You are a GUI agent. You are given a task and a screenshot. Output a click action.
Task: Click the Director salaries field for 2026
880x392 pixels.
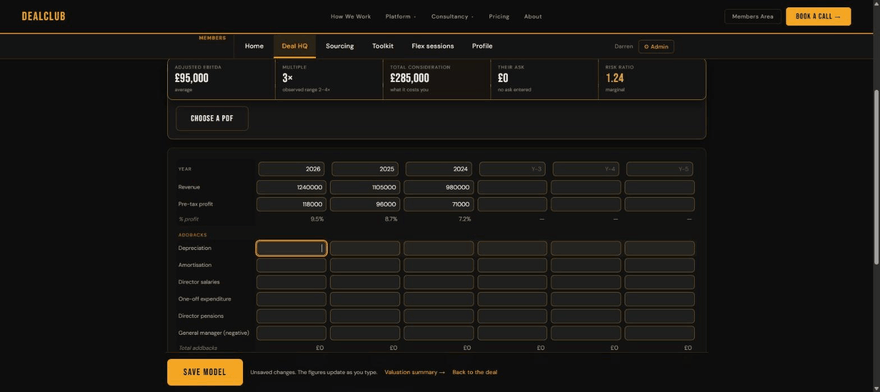coord(291,282)
